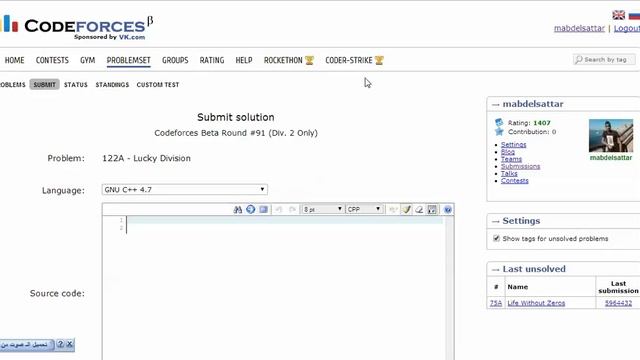Image resolution: width=640 pixels, height=360 pixels.
Task: Click the Codeforces Beta Round #91 subtitle
Action: [x=236, y=133]
